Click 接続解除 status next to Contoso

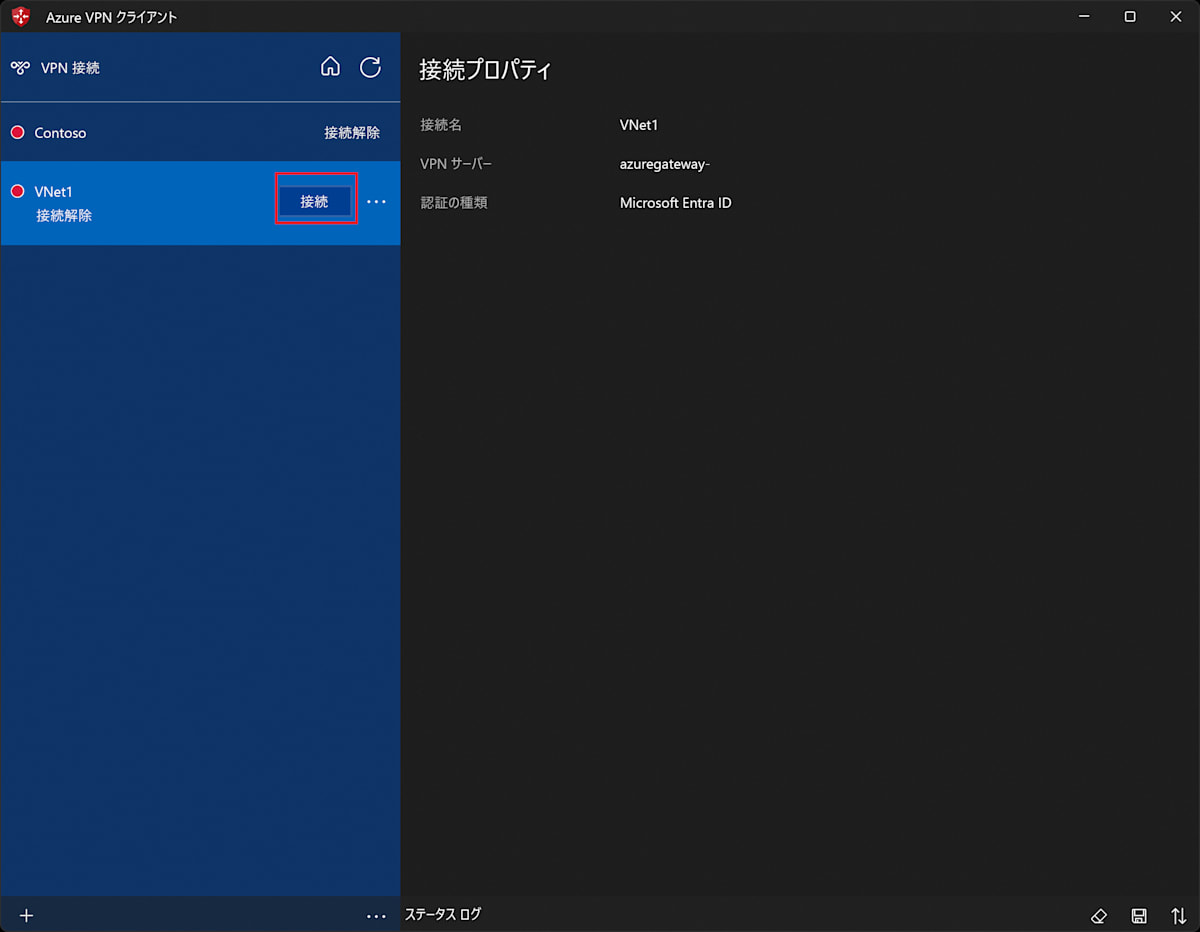pyautogui.click(x=352, y=132)
